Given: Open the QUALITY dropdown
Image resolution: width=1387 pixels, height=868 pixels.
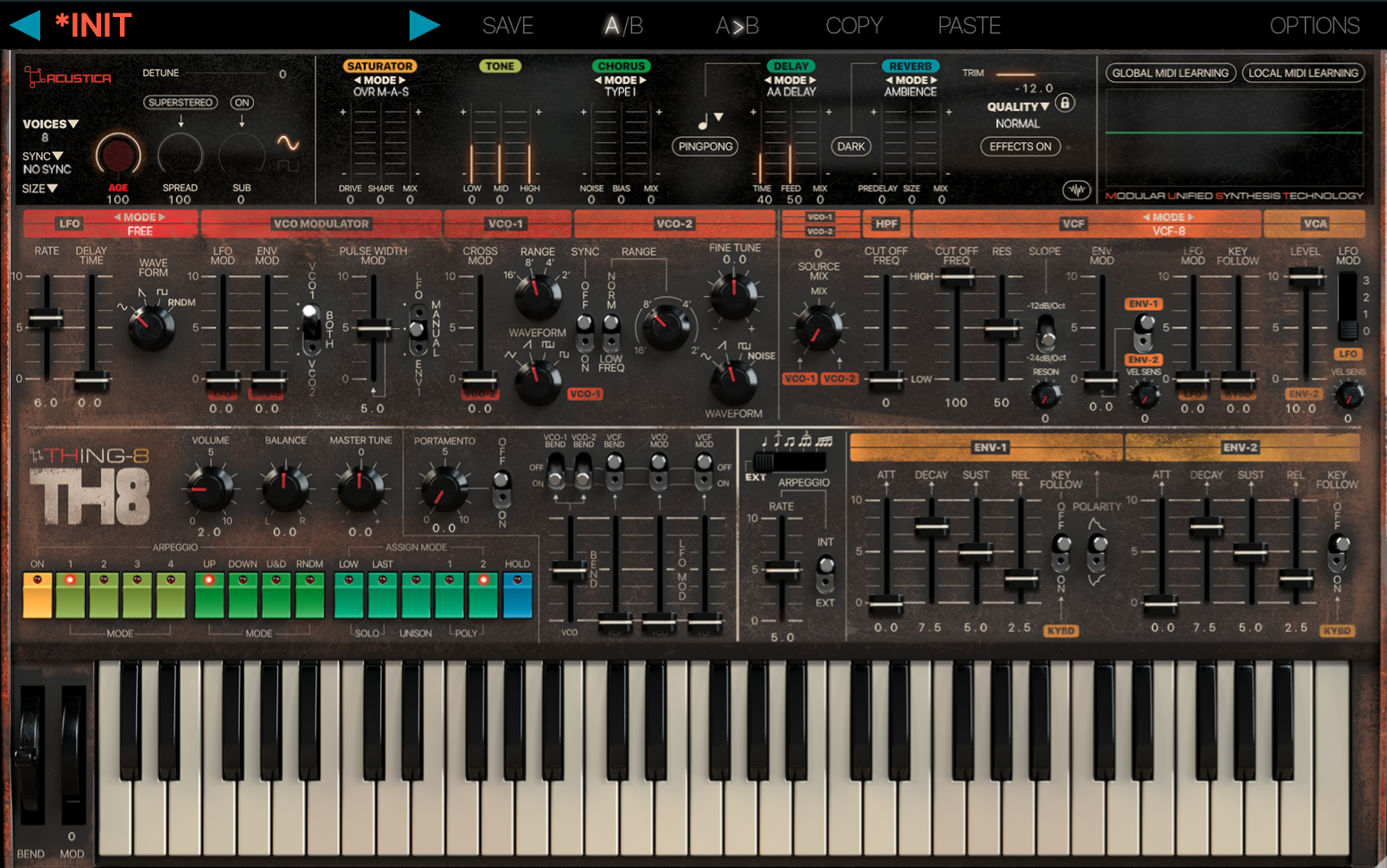Looking at the screenshot, I should 1018,106.
